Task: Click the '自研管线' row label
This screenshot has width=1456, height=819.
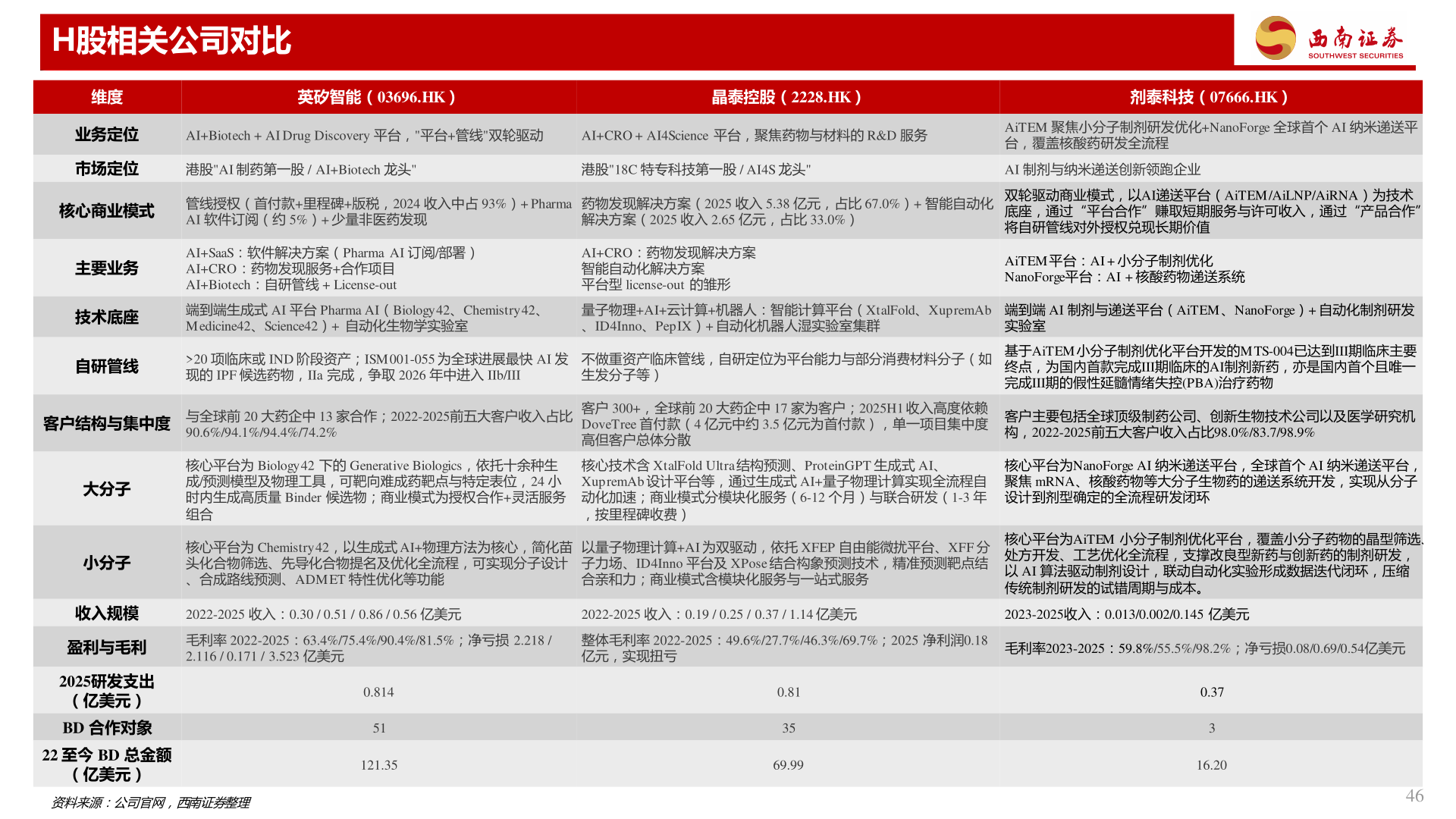Action: 107,367
